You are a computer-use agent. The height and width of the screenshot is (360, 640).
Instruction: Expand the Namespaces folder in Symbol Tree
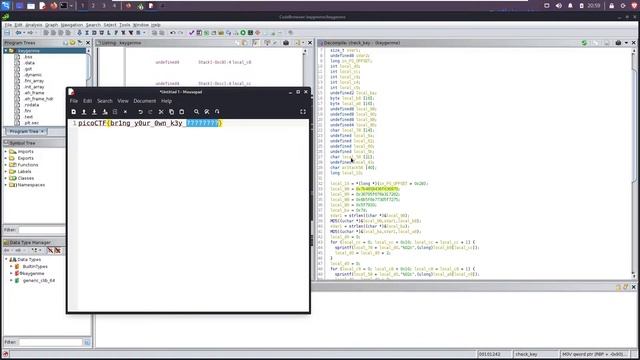point(6,185)
